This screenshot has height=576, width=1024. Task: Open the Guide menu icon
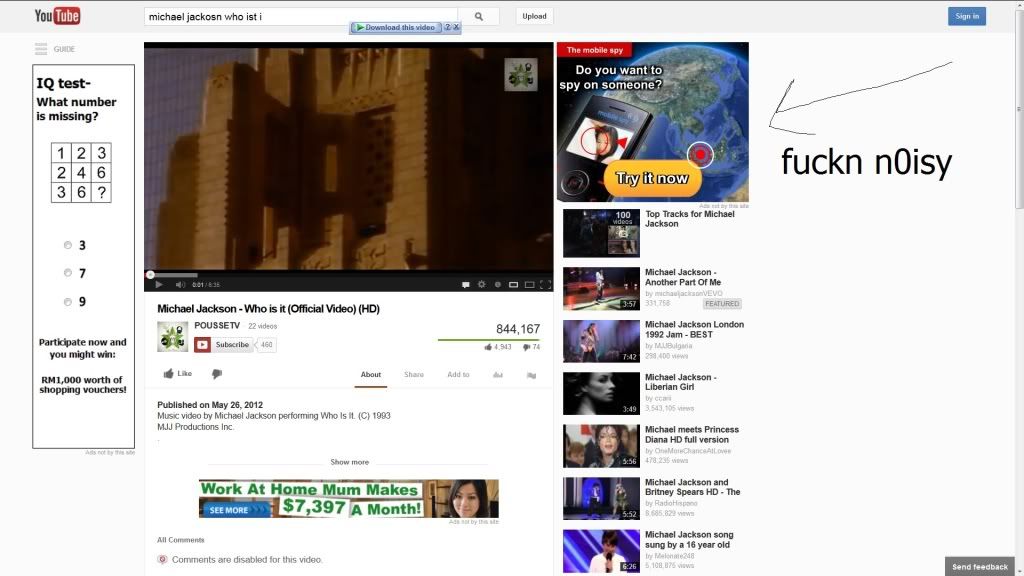pyautogui.click(x=41, y=49)
